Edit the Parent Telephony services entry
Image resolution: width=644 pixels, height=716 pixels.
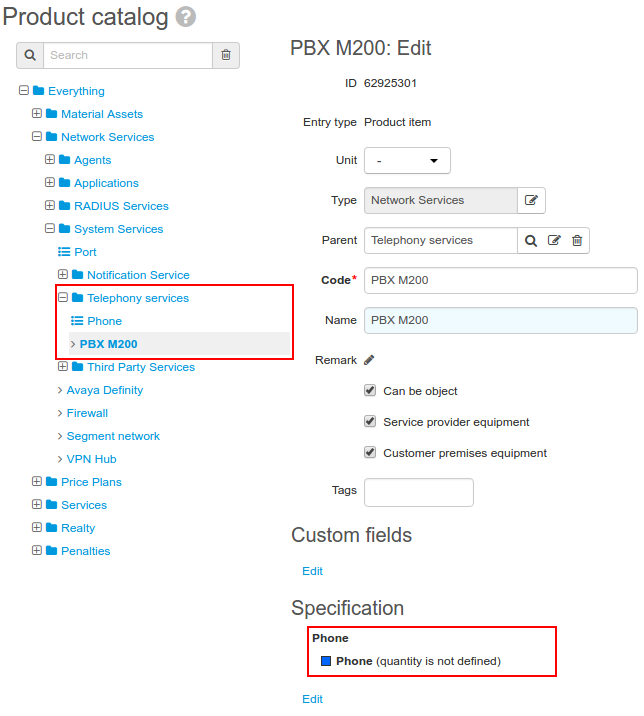point(554,240)
